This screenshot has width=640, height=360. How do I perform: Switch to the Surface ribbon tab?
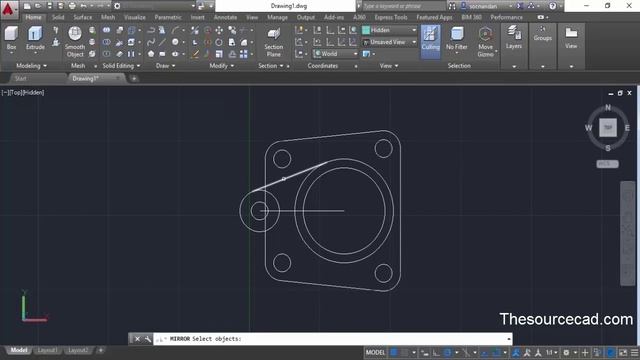click(x=82, y=17)
